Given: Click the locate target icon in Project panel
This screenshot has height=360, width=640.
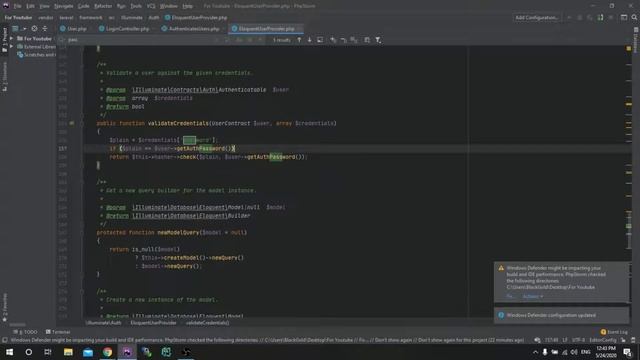Looking at the screenshot, I should (34, 29).
